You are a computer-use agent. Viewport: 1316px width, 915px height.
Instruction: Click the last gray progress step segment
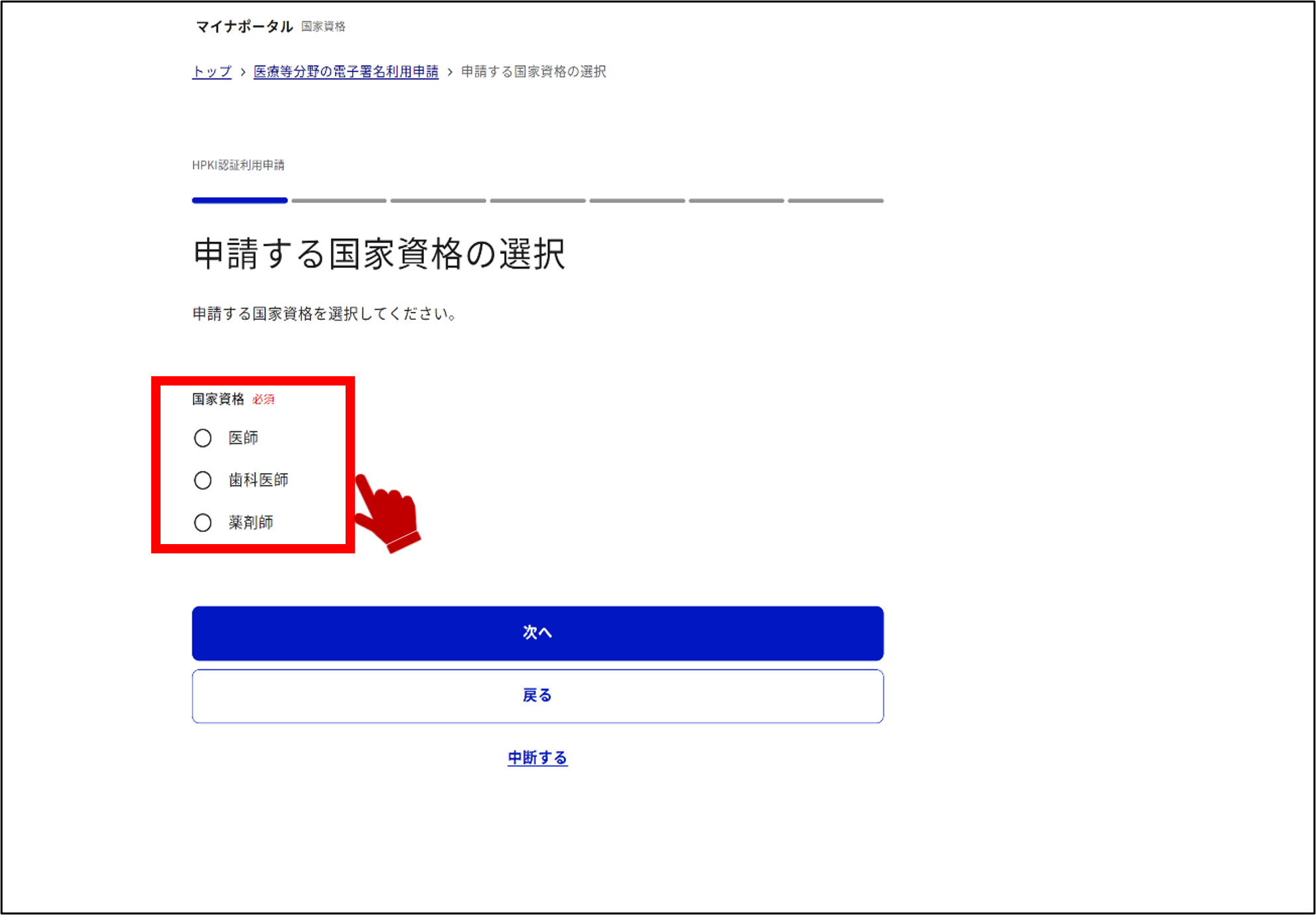point(836,200)
